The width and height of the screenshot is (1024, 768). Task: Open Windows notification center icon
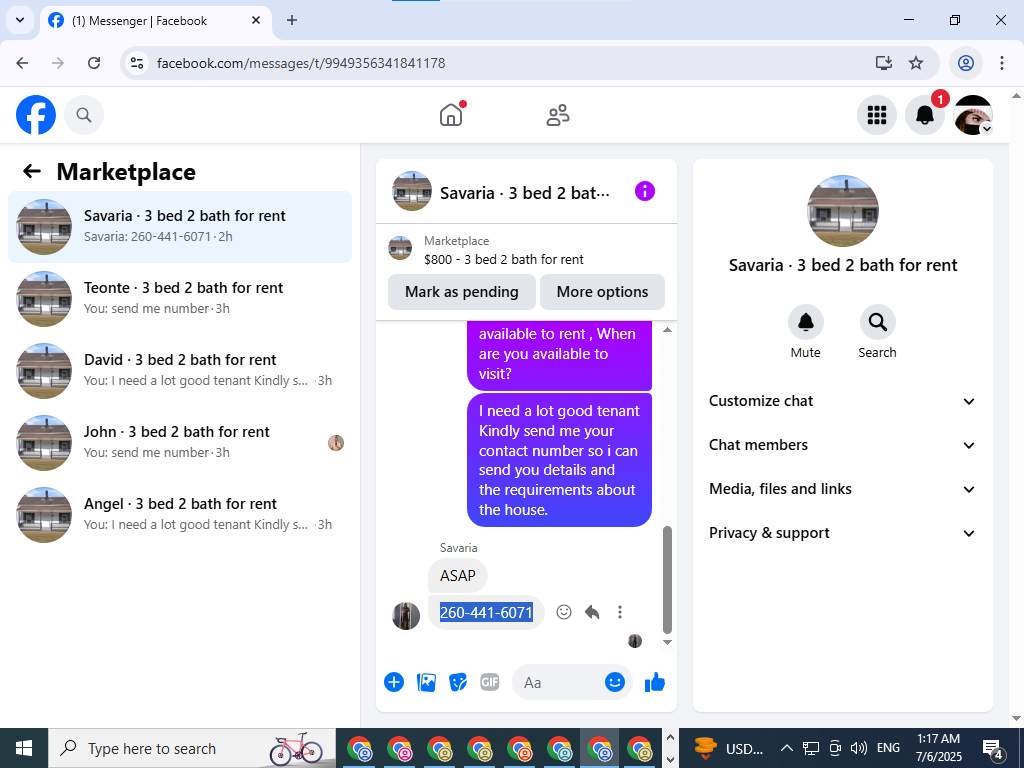[x=993, y=748]
